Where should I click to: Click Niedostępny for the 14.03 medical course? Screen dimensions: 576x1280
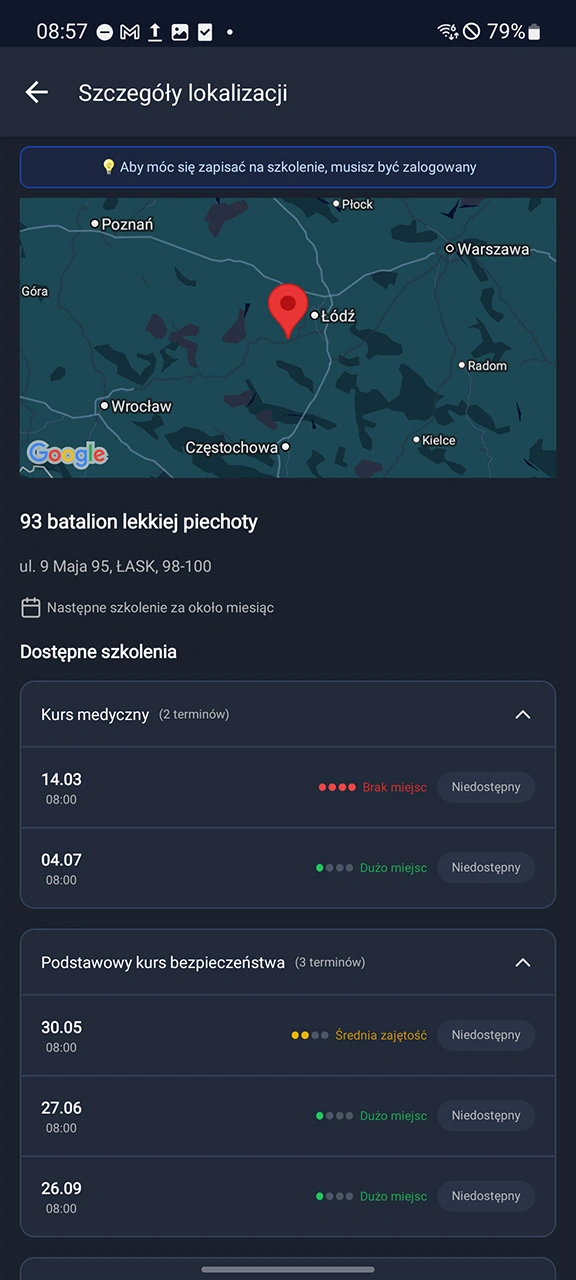pos(485,787)
